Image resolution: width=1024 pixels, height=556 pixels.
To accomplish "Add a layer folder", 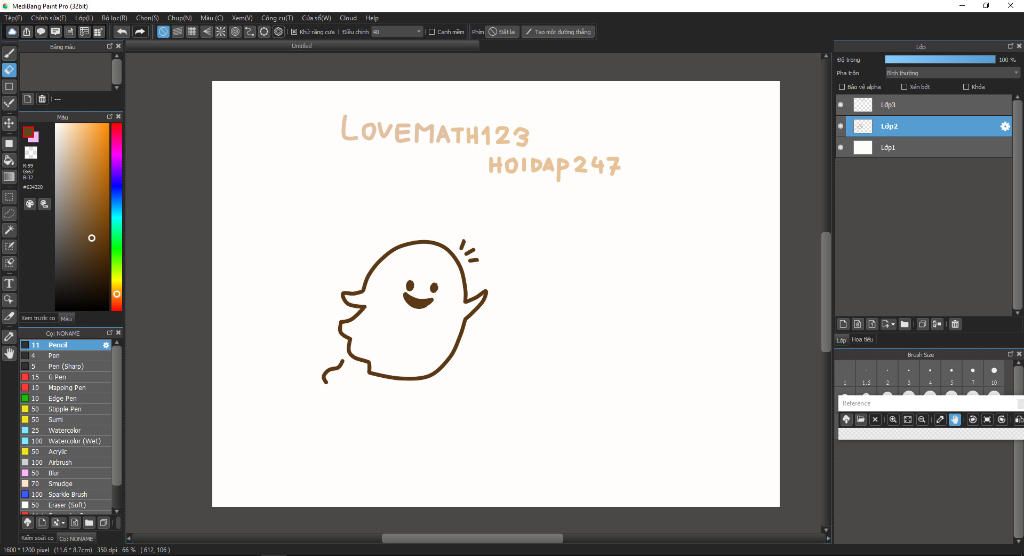I will [904, 324].
